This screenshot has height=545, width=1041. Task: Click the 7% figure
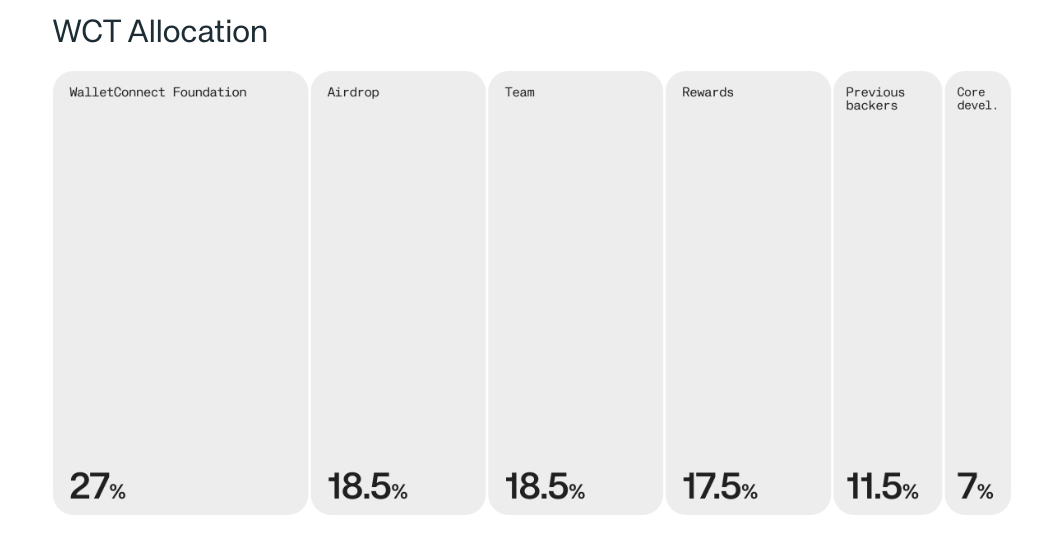(975, 486)
